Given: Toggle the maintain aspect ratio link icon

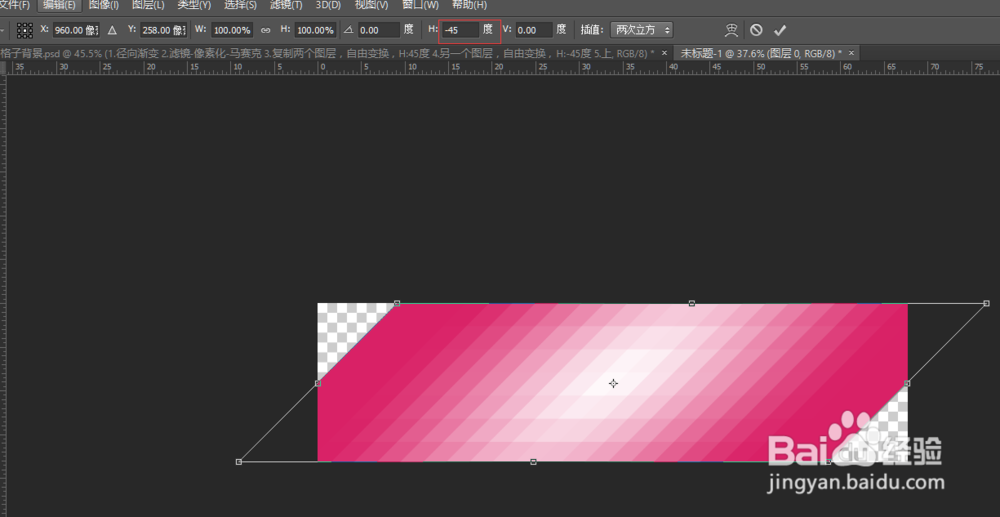Looking at the screenshot, I should click(266, 30).
